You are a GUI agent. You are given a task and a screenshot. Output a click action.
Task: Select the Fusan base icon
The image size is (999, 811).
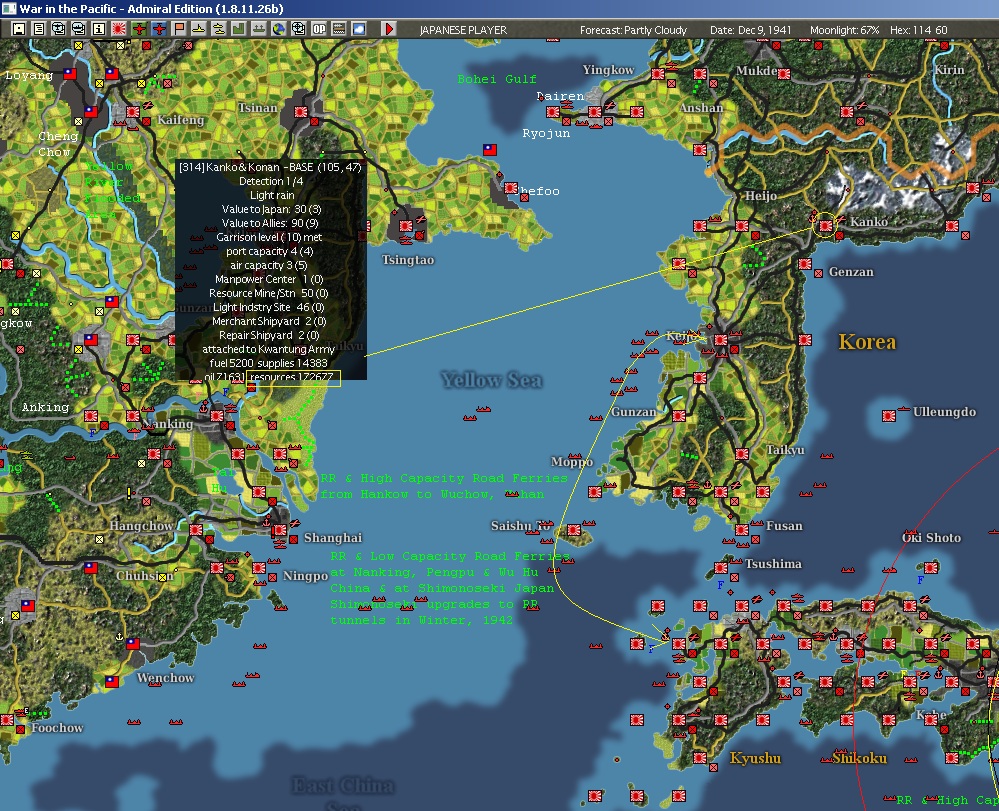point(742,530)
